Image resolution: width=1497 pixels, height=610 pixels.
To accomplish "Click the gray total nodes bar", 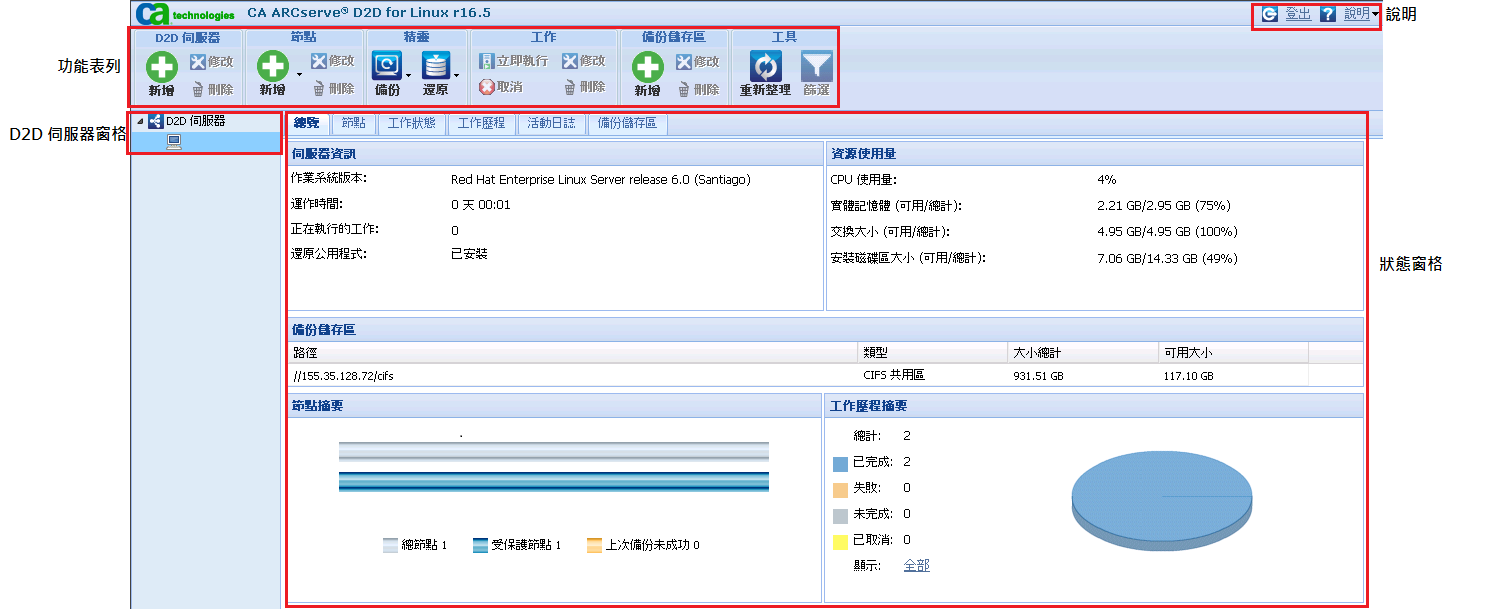I will (x=554, y=452).
